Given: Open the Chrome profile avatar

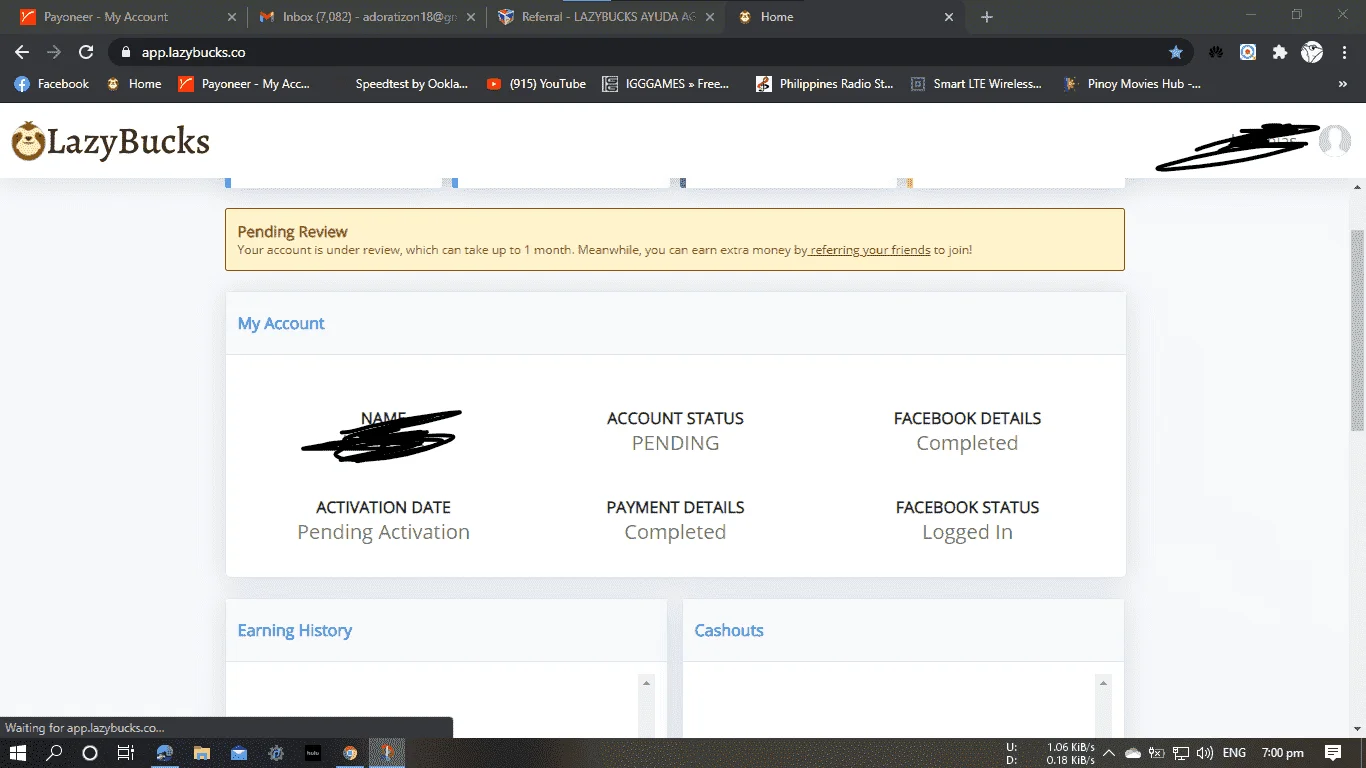Looking at the screenshot, I should coord(1312,52).
